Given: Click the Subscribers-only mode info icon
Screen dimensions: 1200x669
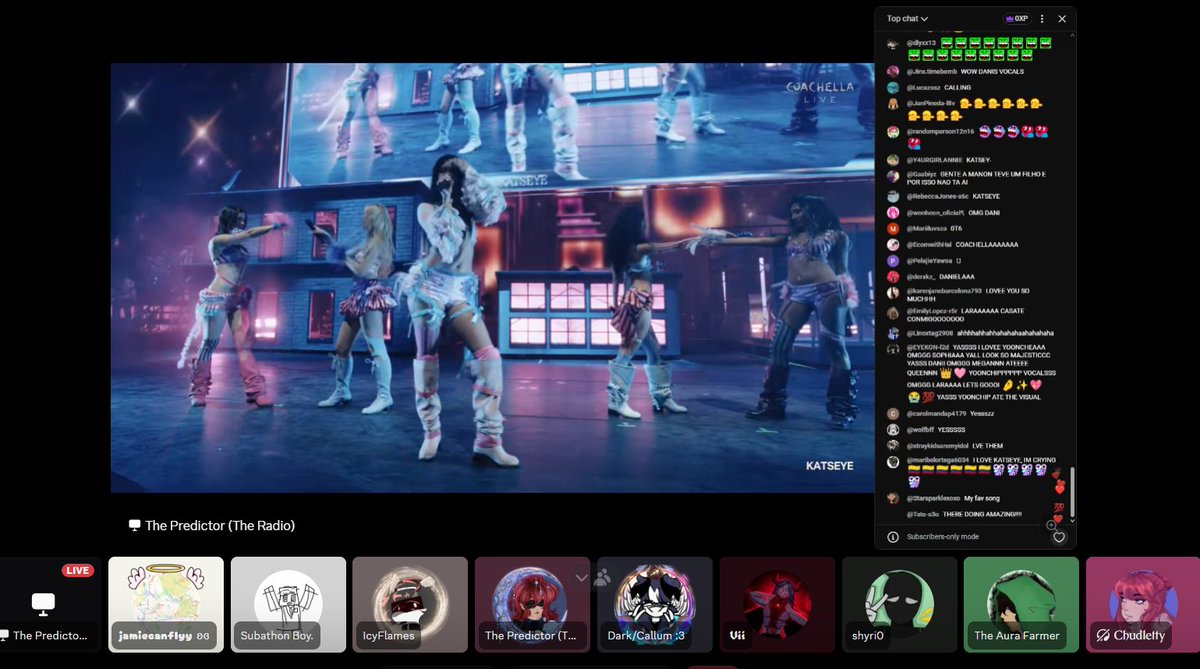Looking at the screenshot, I should point(893,537).
